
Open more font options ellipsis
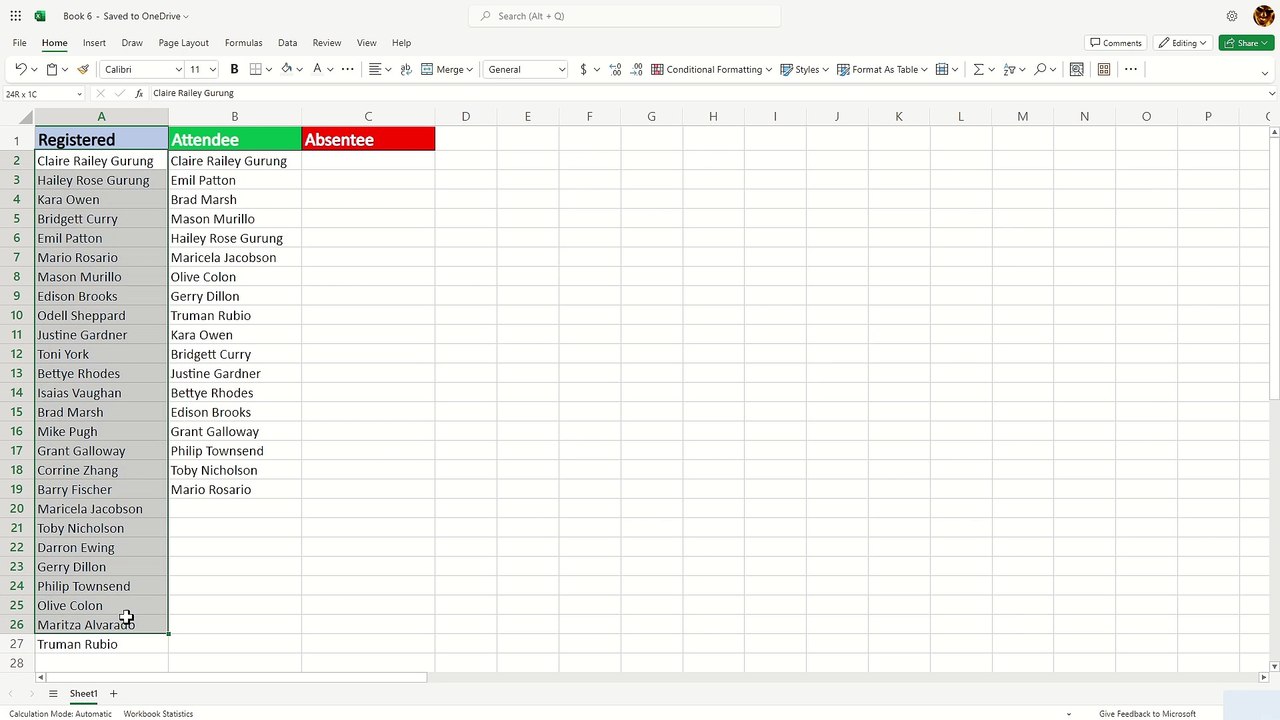(347, 69)
